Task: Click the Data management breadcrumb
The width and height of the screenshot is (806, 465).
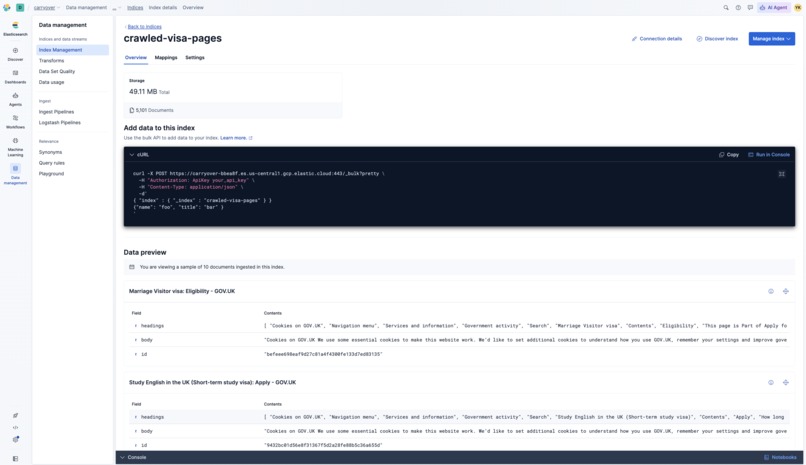Action: coord(86,8)
